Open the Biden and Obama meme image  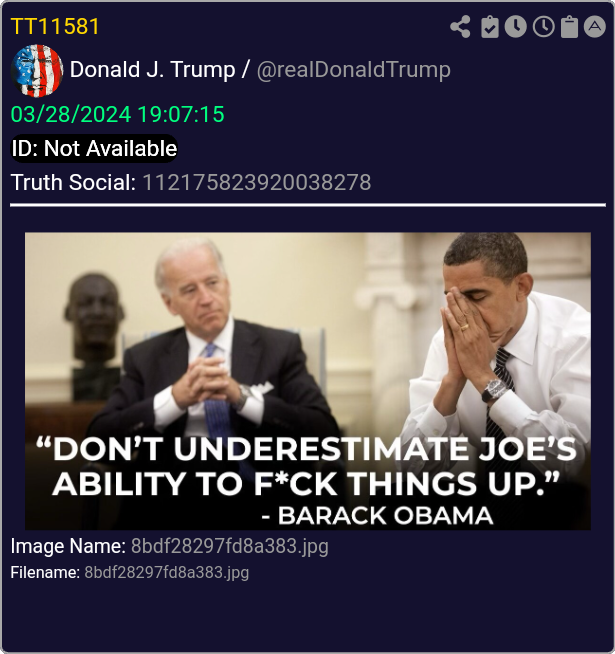pos(308,381)
